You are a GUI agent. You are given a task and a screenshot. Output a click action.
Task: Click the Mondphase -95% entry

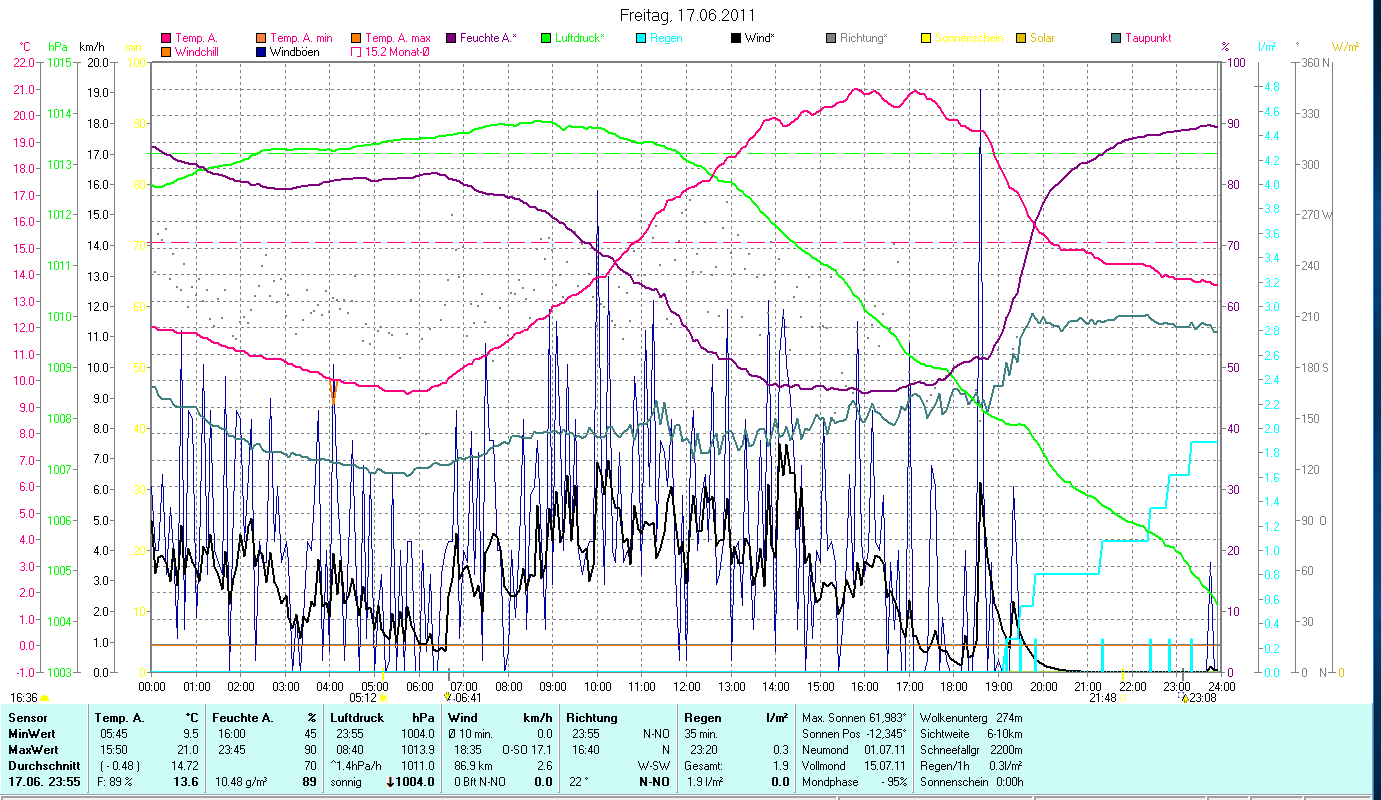(x=857, y=782)
